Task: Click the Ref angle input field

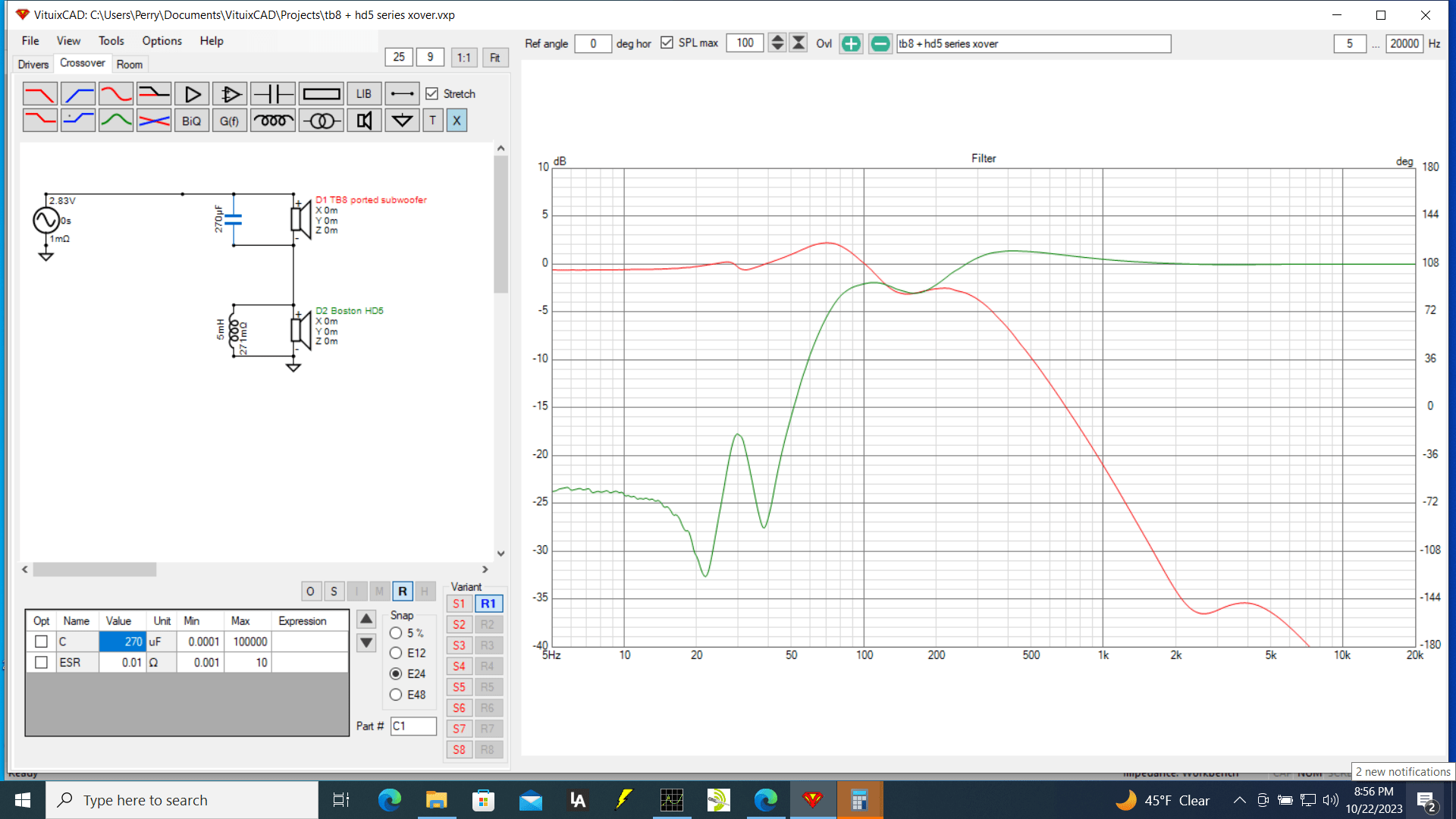Action: [593, 43]
